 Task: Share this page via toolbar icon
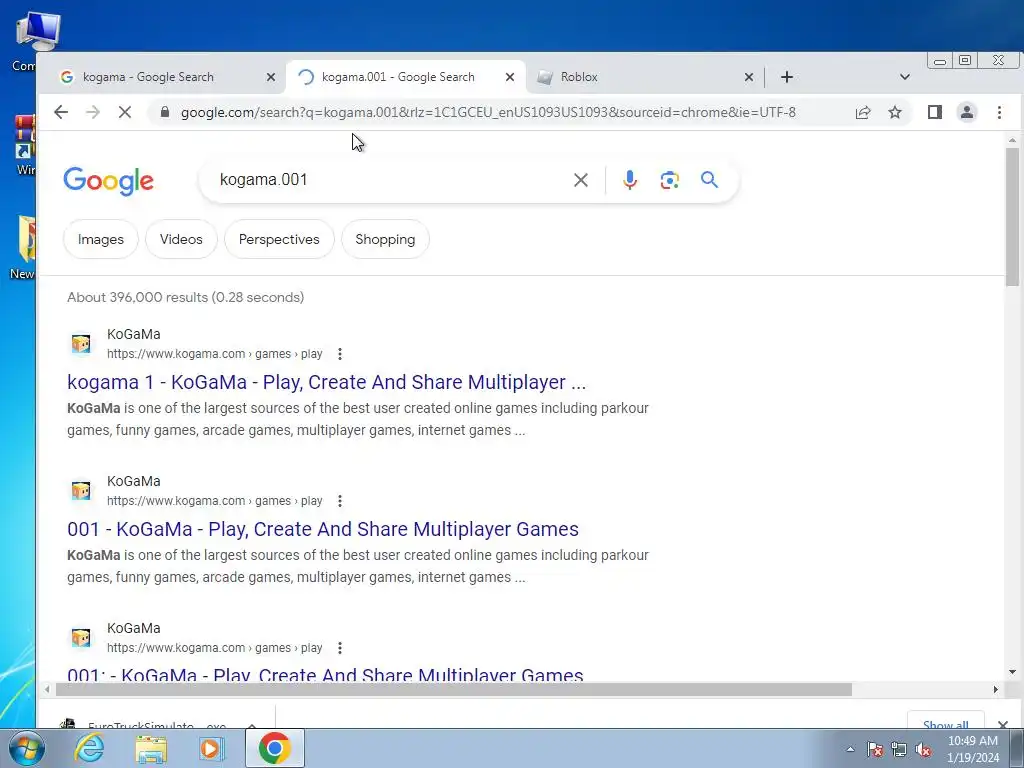click(863, 112)
